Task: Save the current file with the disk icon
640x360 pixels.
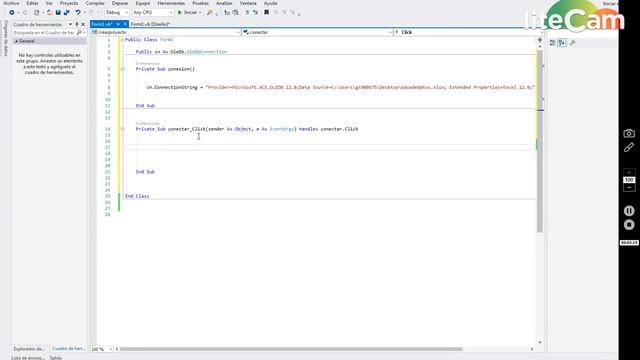Action: [x=58, y=13]
